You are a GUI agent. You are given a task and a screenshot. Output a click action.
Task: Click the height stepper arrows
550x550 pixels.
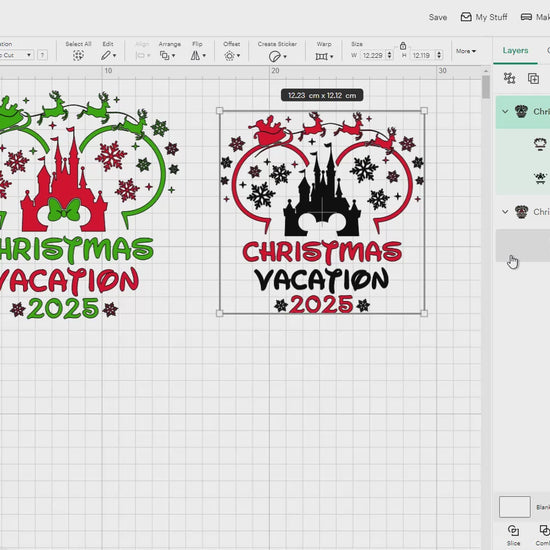[439, 55]
